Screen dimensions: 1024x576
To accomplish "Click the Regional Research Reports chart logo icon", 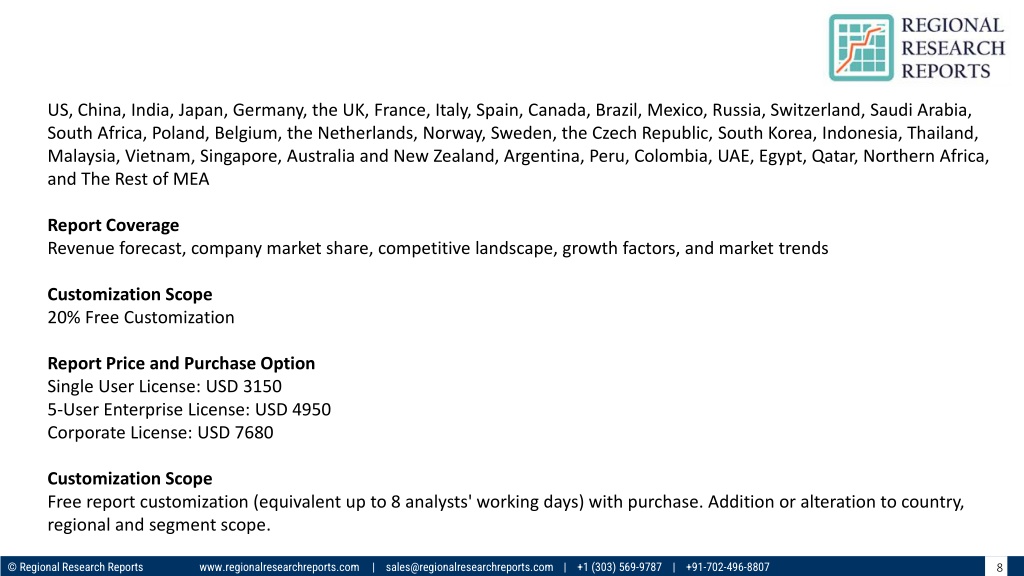I will point(861,48).
